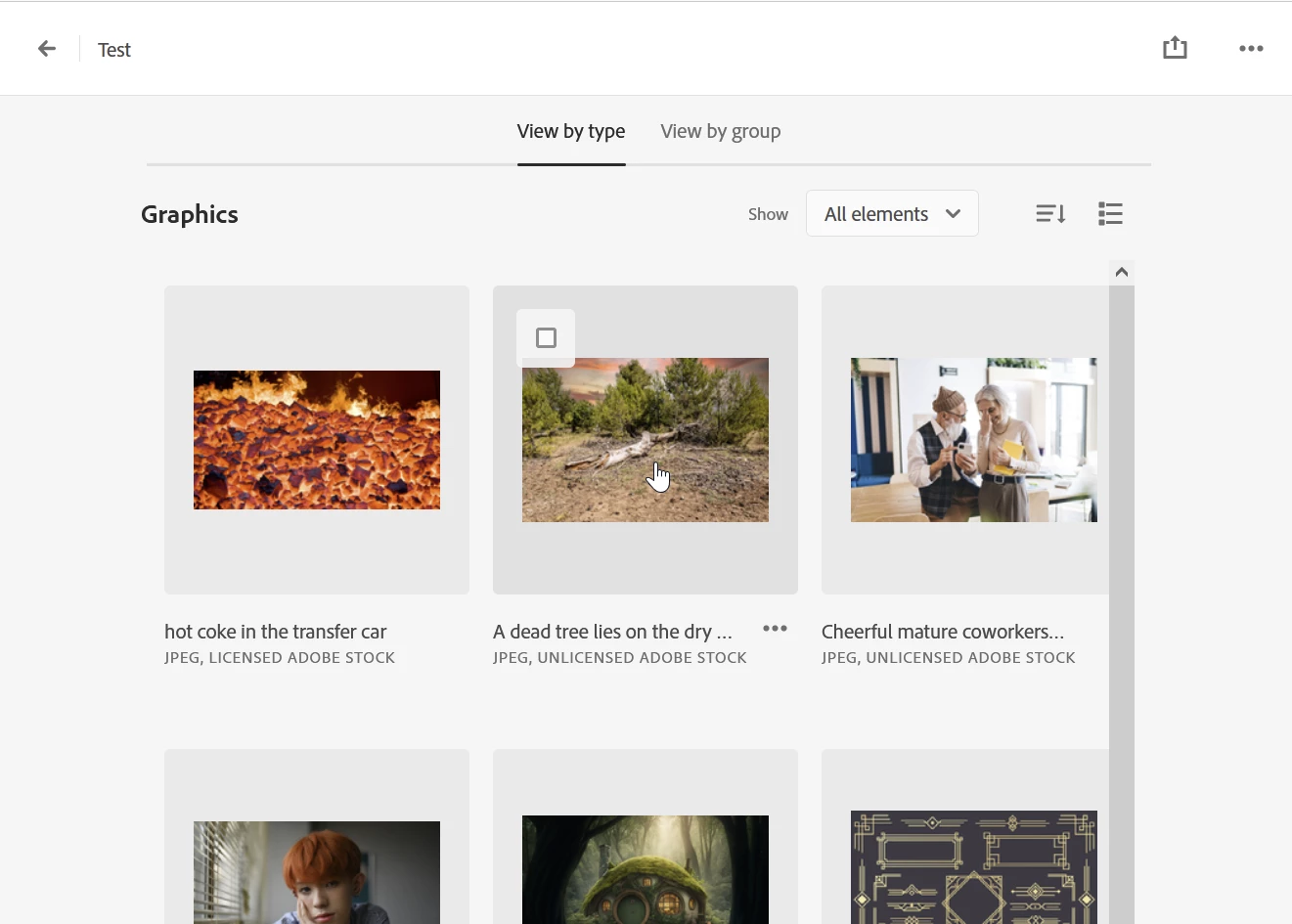Click the scrollbar up arrow
1292x924 pixels.
click(1122, 272)
